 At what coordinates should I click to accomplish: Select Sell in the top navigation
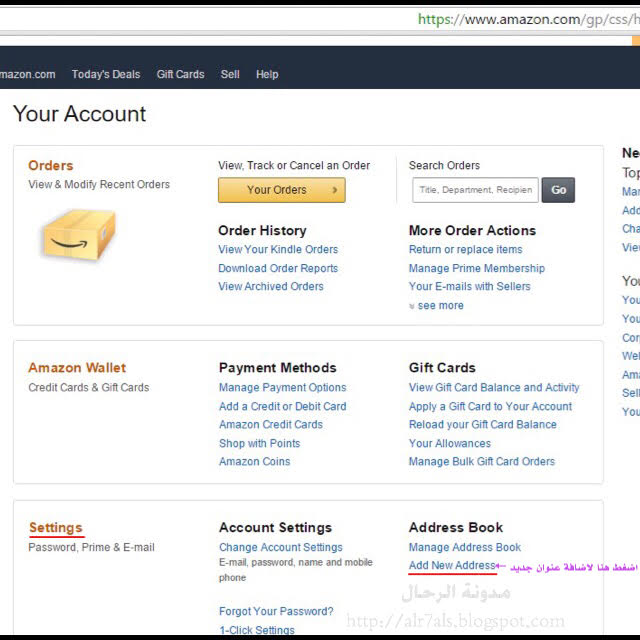(230, 74)
